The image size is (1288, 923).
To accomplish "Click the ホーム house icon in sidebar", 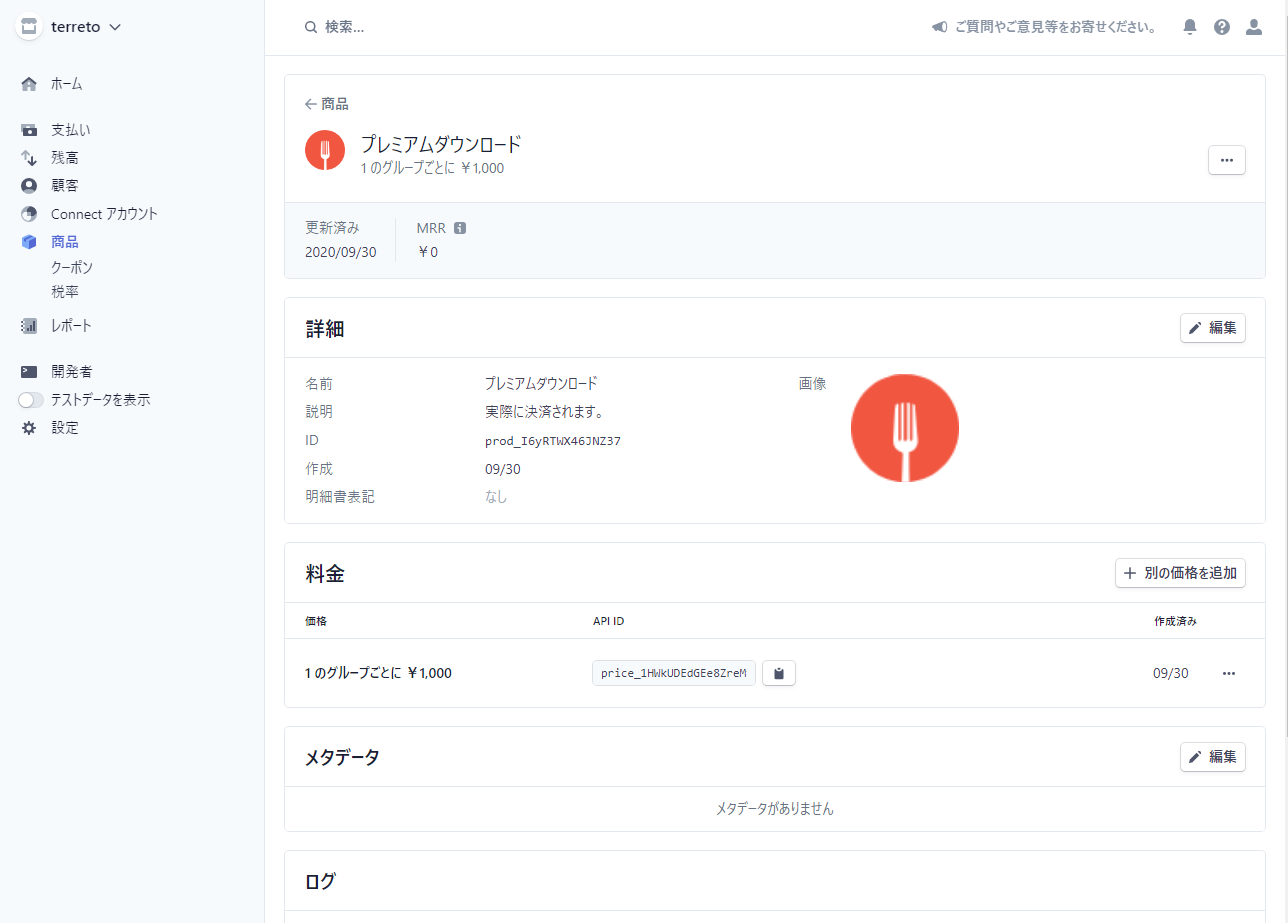I will click(x=29, y=84).
